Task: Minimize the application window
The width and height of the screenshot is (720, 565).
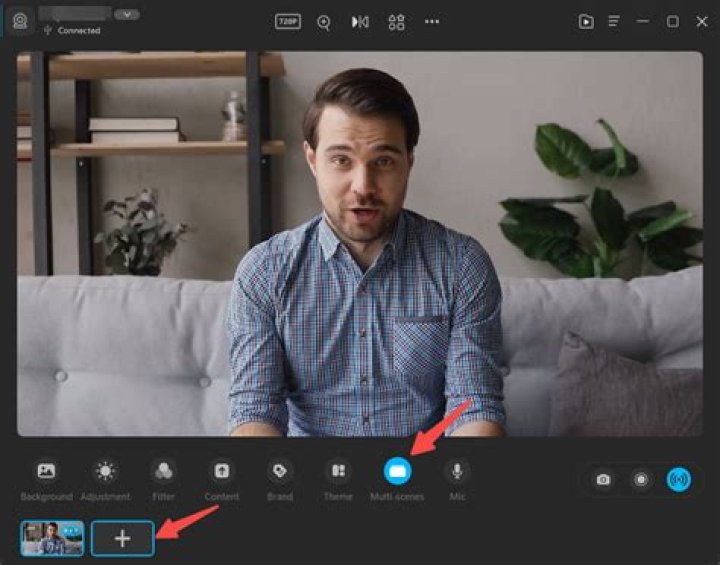Action: click(643, 21)
